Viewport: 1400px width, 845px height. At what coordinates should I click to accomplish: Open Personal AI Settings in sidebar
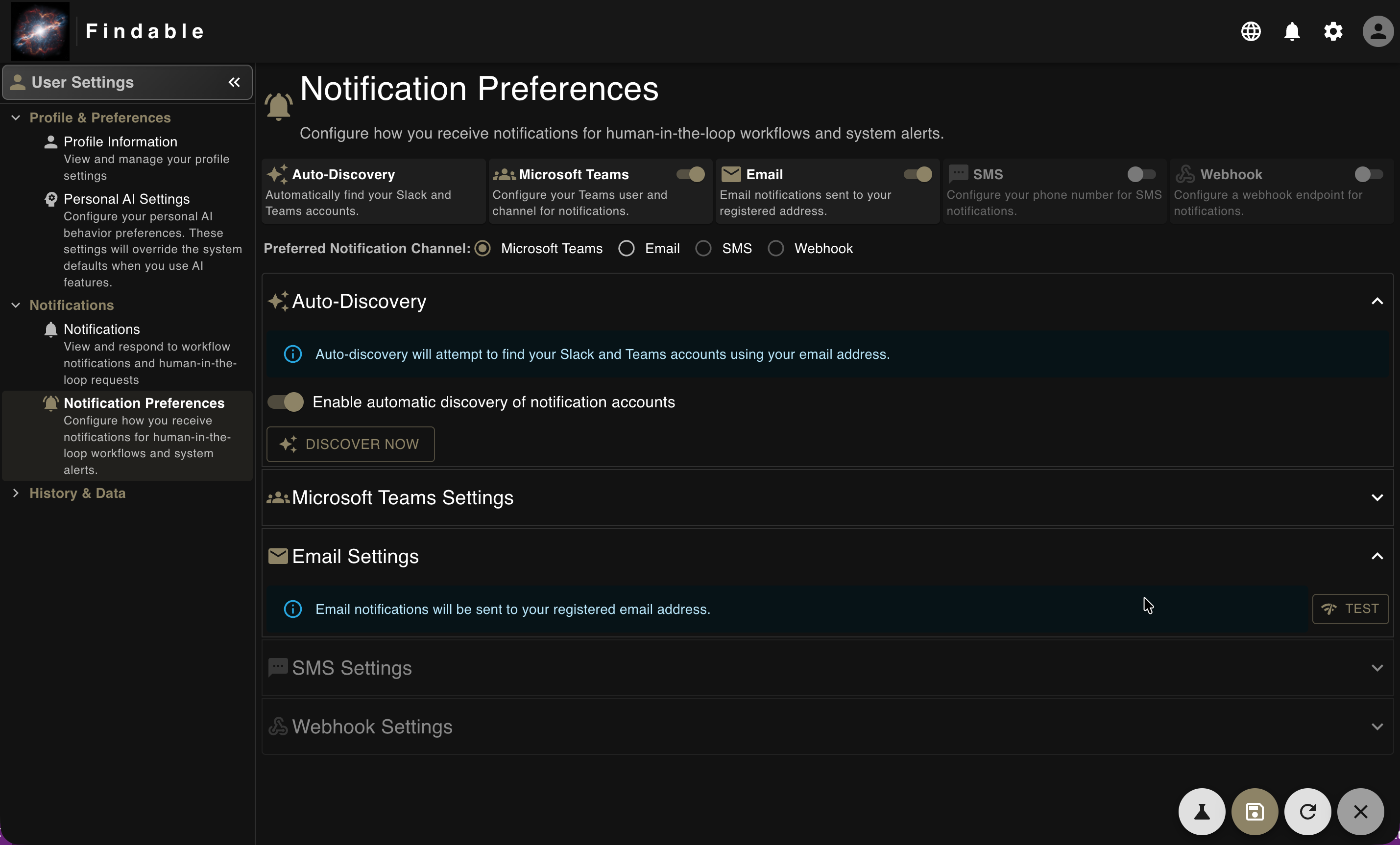[x=126, y=199]
